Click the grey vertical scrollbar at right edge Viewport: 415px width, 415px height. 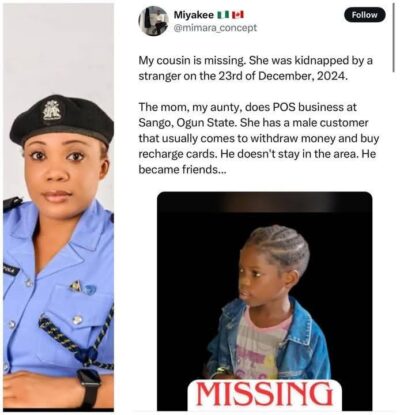click(394, 37)
